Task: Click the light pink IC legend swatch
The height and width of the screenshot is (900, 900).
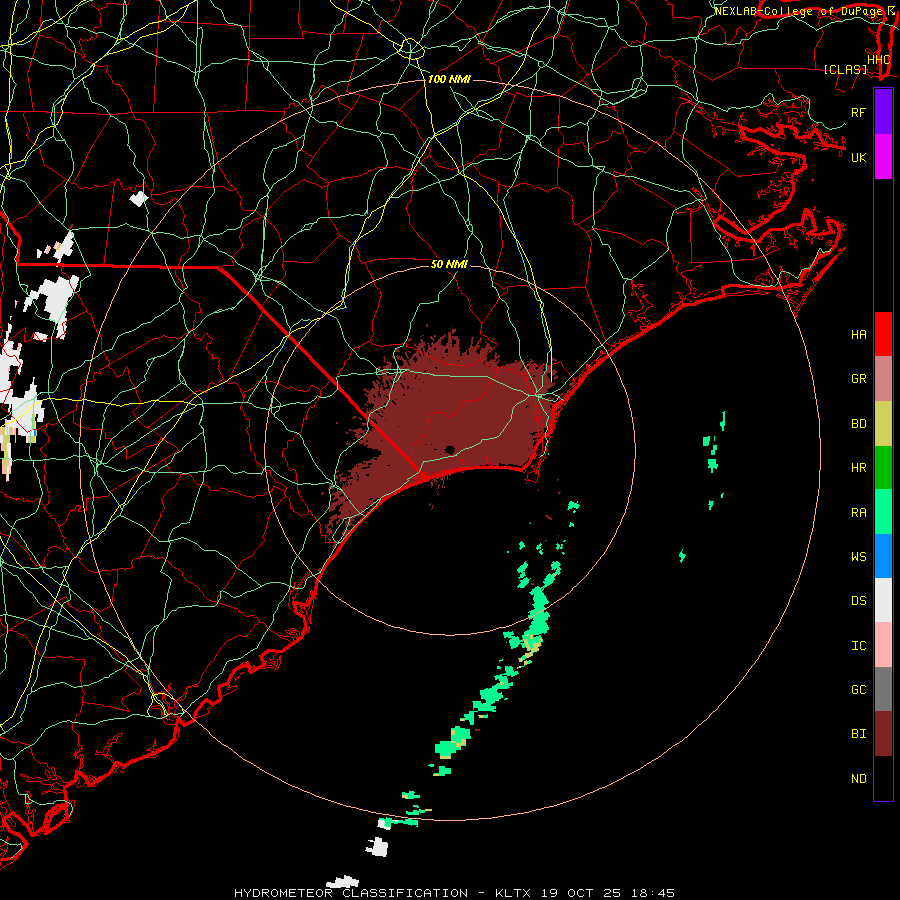Action: (x=883, y=645)
